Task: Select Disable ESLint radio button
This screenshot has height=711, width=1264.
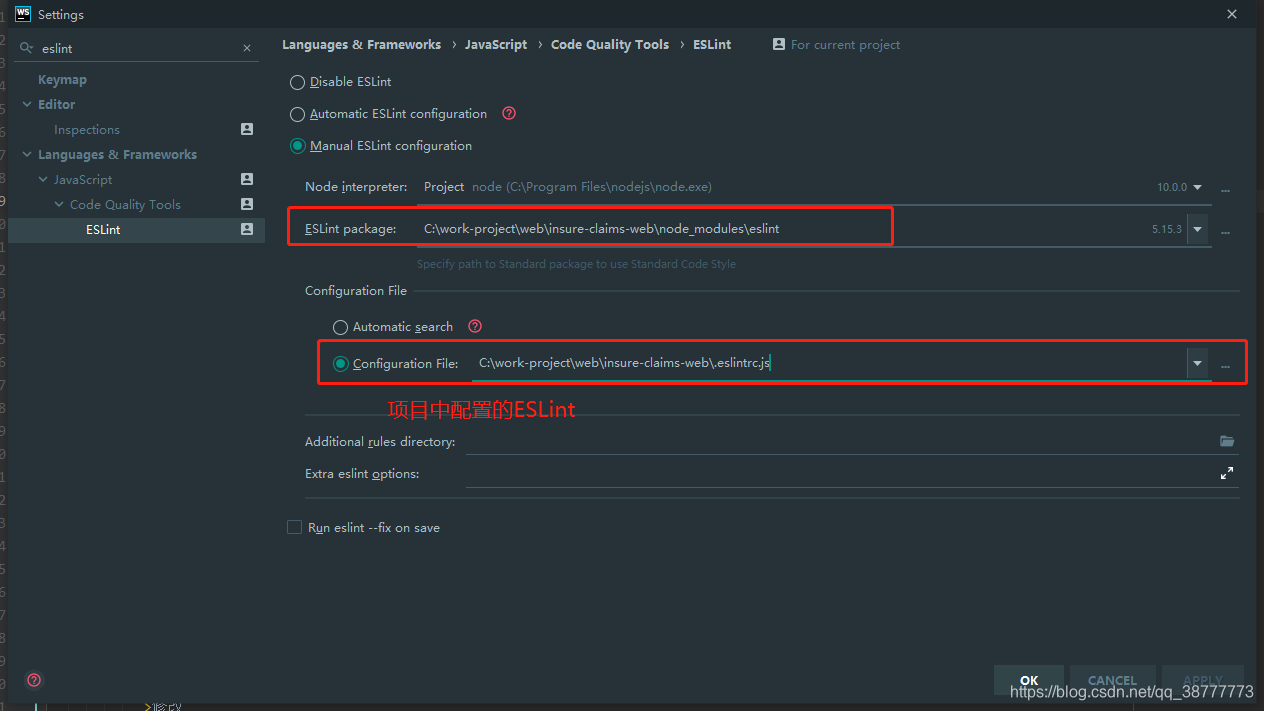Action: pos(297,82)
